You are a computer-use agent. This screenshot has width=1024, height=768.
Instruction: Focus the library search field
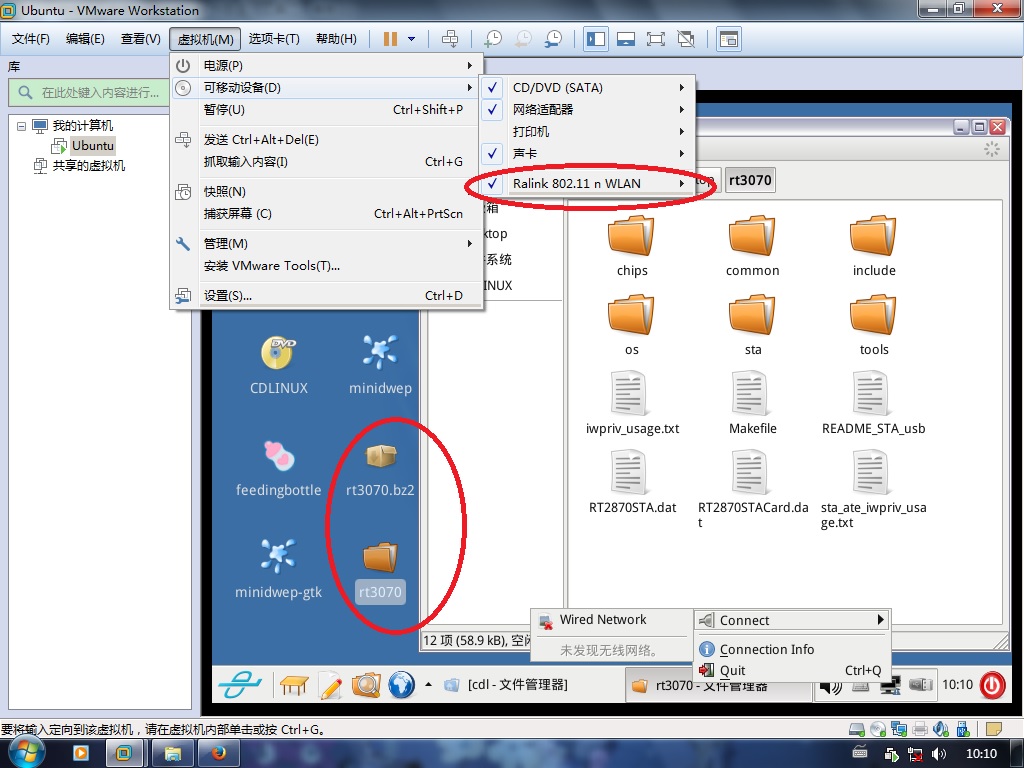pyautogui.click(x=89, y=92)
